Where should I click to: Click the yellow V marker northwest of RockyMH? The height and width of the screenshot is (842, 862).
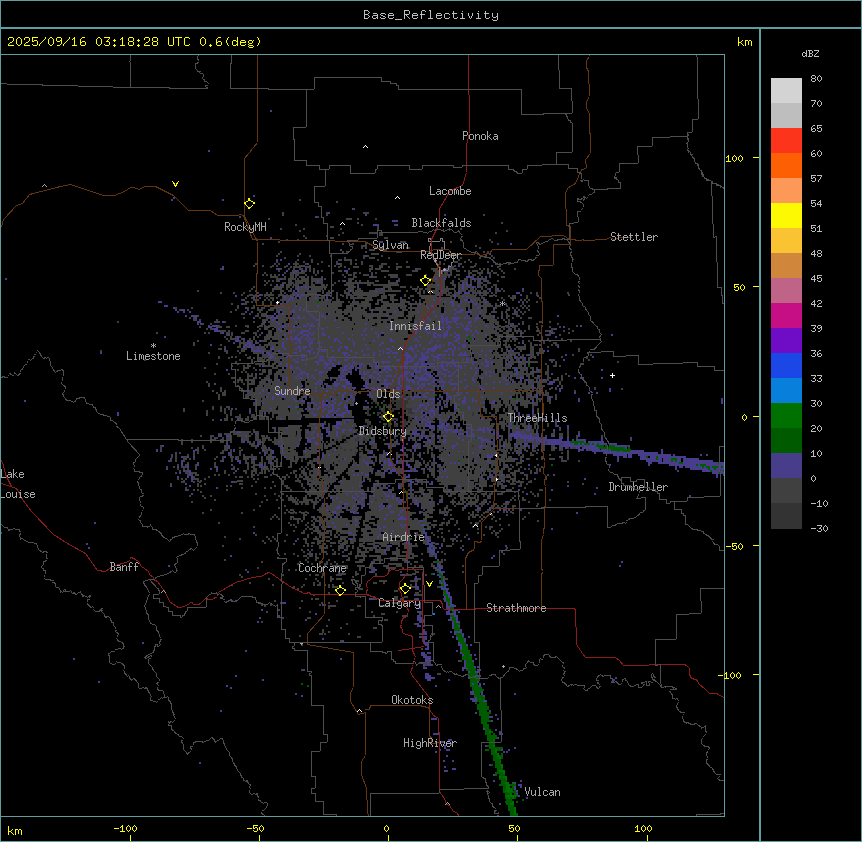pyautogui.click(x=175, y=184)
